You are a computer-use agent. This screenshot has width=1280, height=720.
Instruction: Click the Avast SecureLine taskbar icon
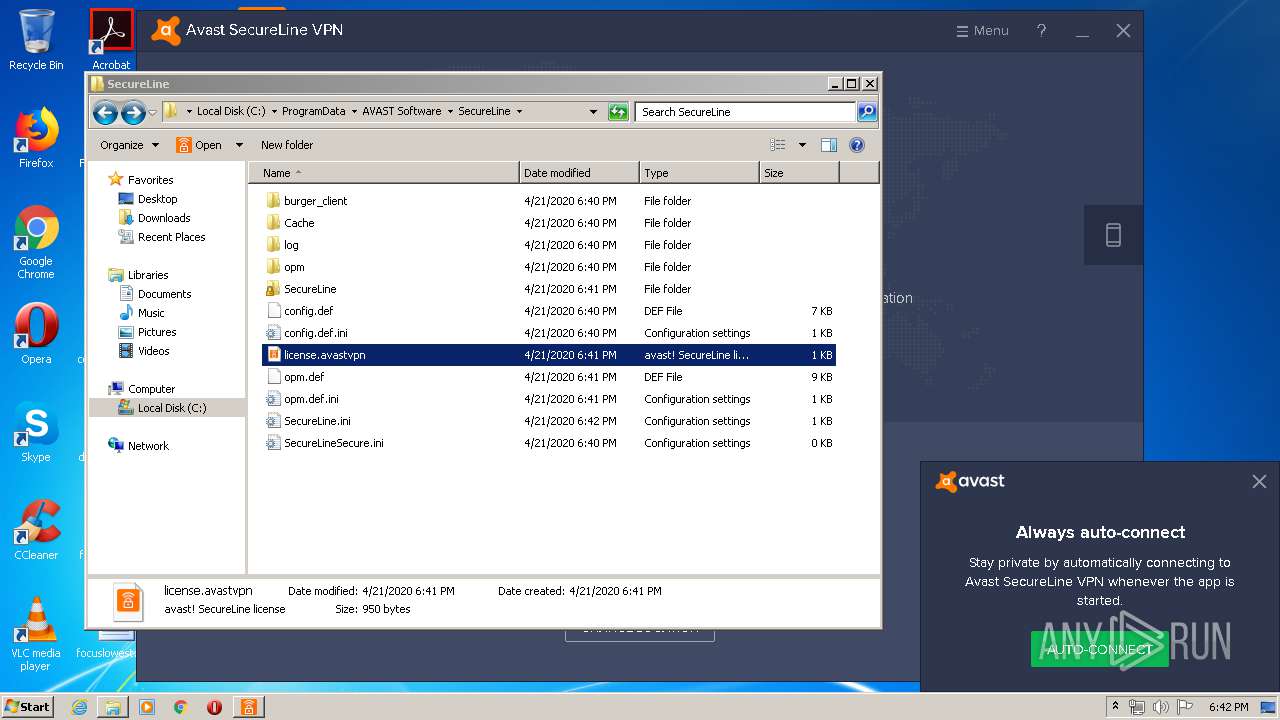[x=248, y=707]
